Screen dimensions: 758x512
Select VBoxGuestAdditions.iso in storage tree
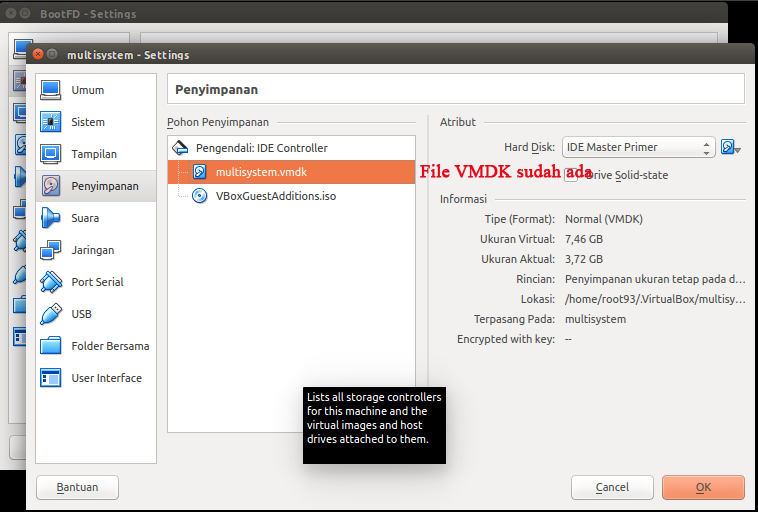(291, 196)
